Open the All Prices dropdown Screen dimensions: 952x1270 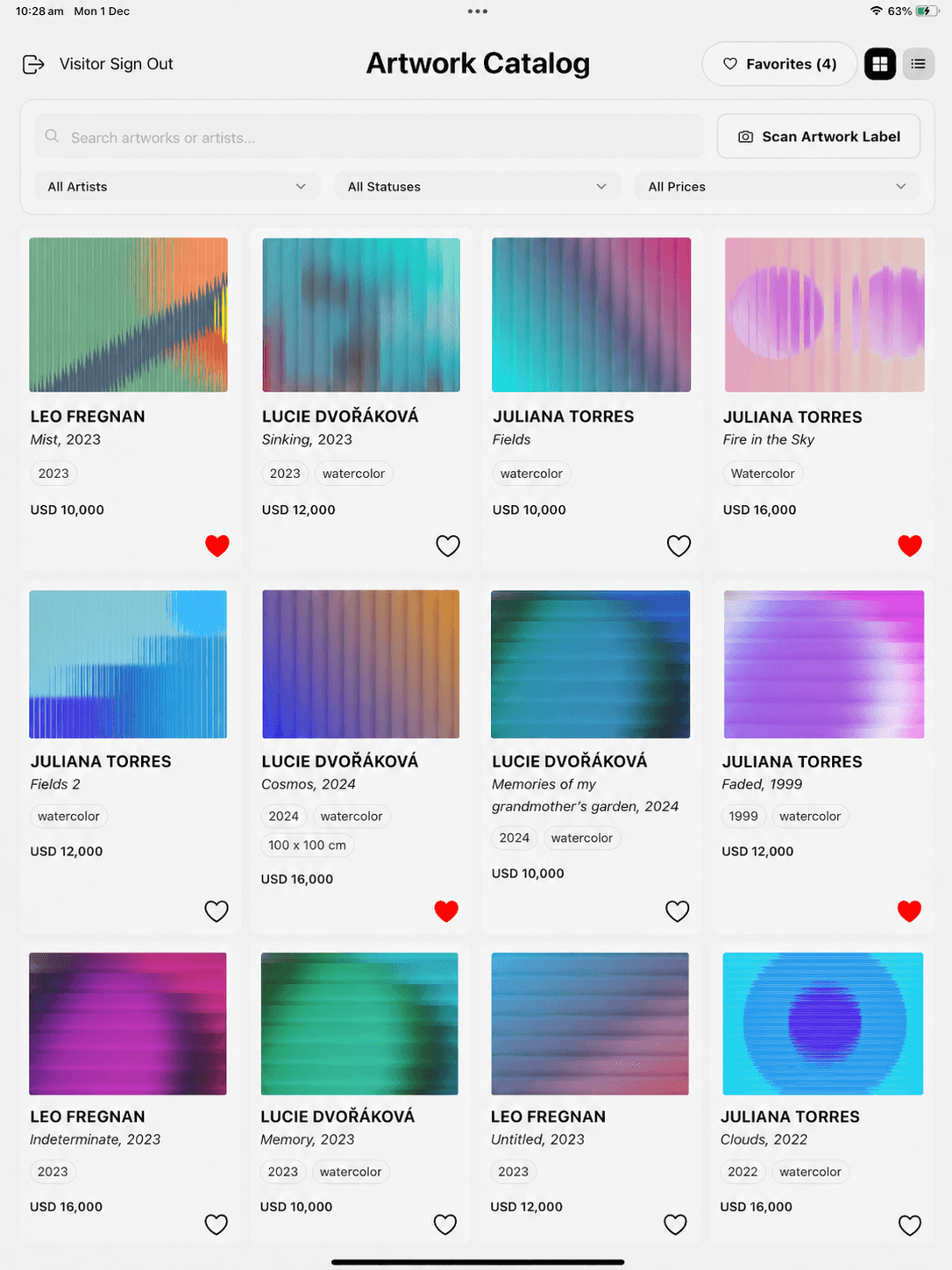click(778, 187)
